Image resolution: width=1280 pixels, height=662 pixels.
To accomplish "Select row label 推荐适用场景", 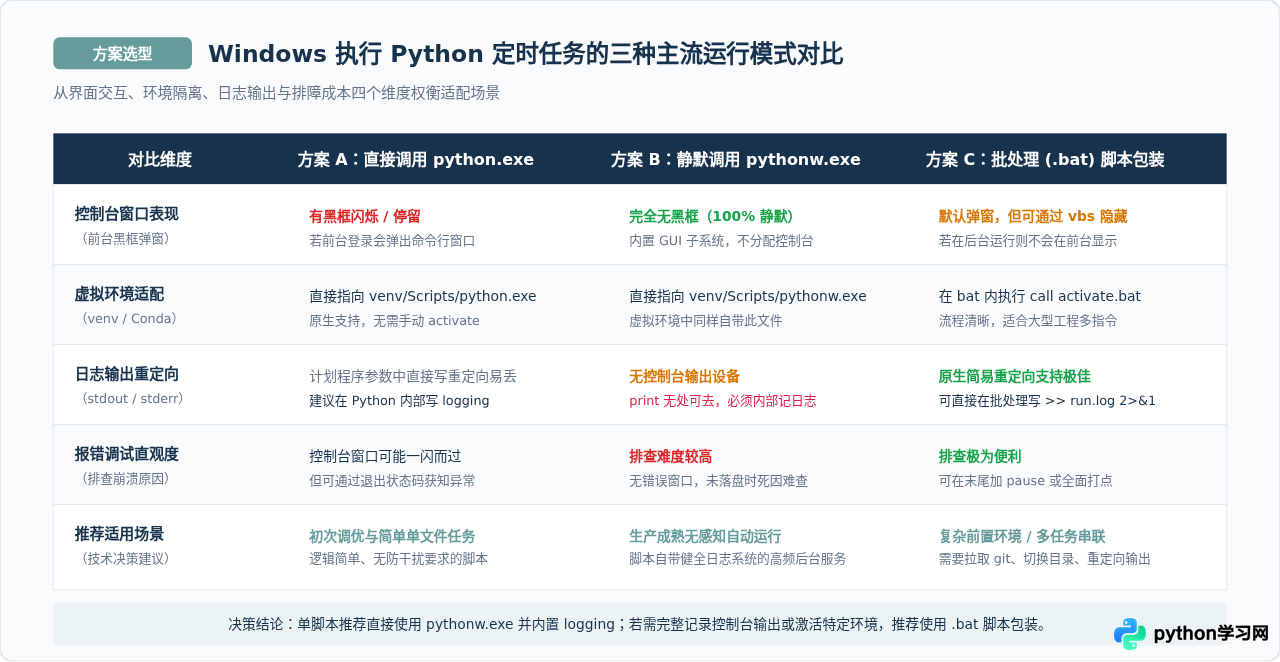I will tap(119, 534).
